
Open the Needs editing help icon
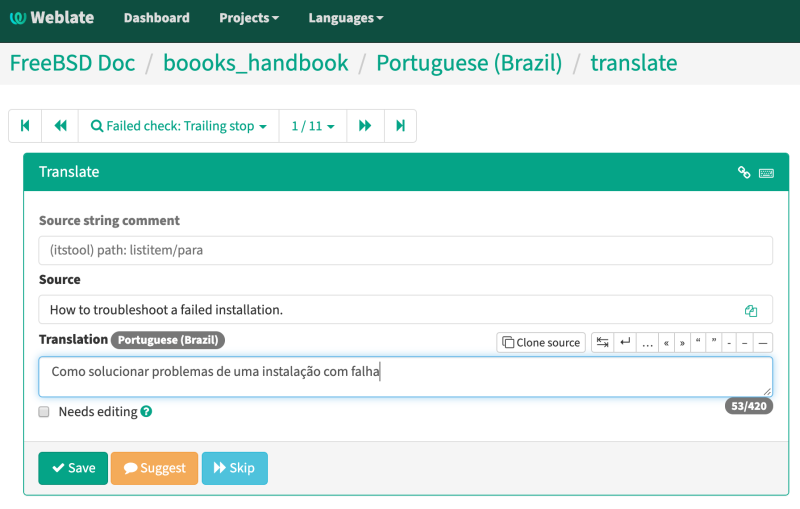(x=146, y=411)
